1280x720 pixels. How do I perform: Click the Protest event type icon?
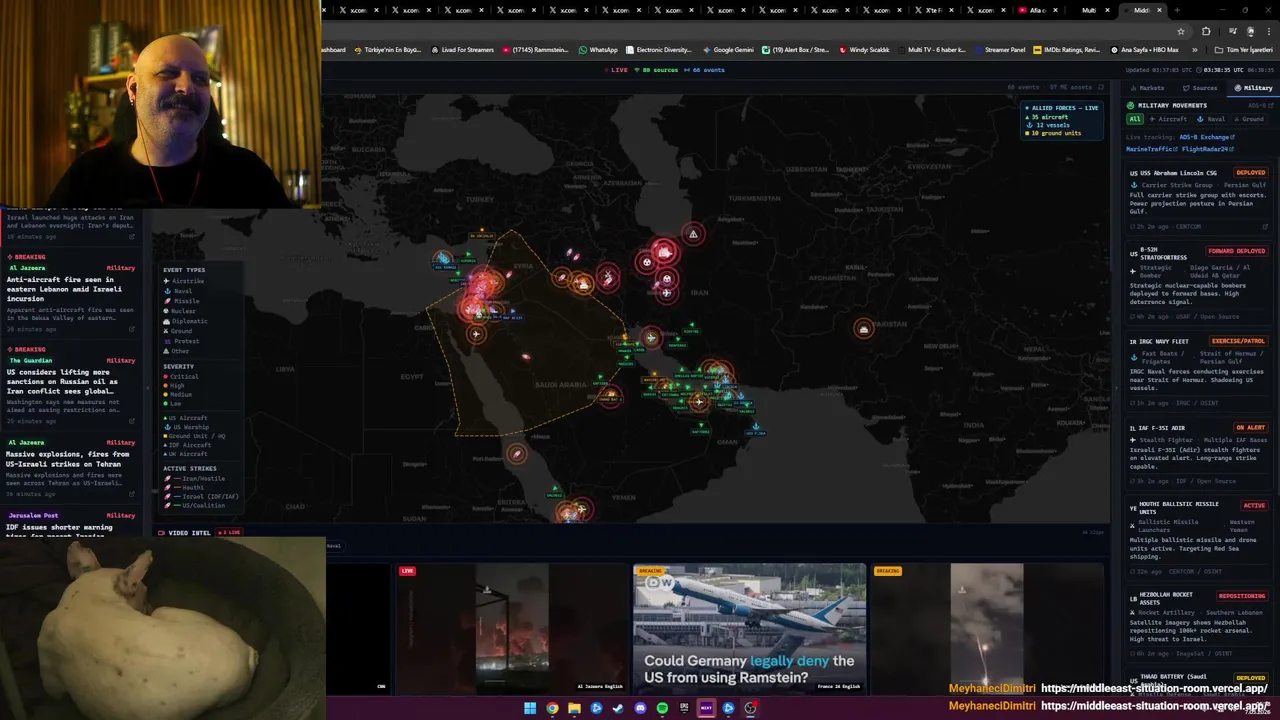(x=167, y=341)
